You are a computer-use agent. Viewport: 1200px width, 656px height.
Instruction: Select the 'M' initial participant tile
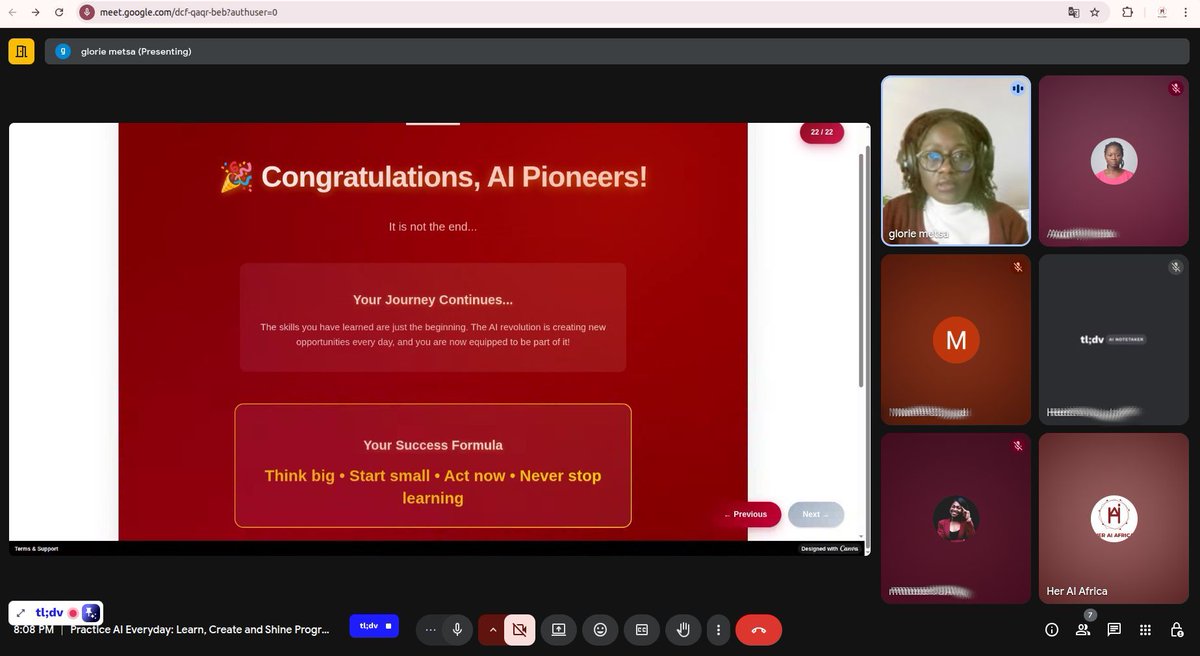tap(955, 340)
